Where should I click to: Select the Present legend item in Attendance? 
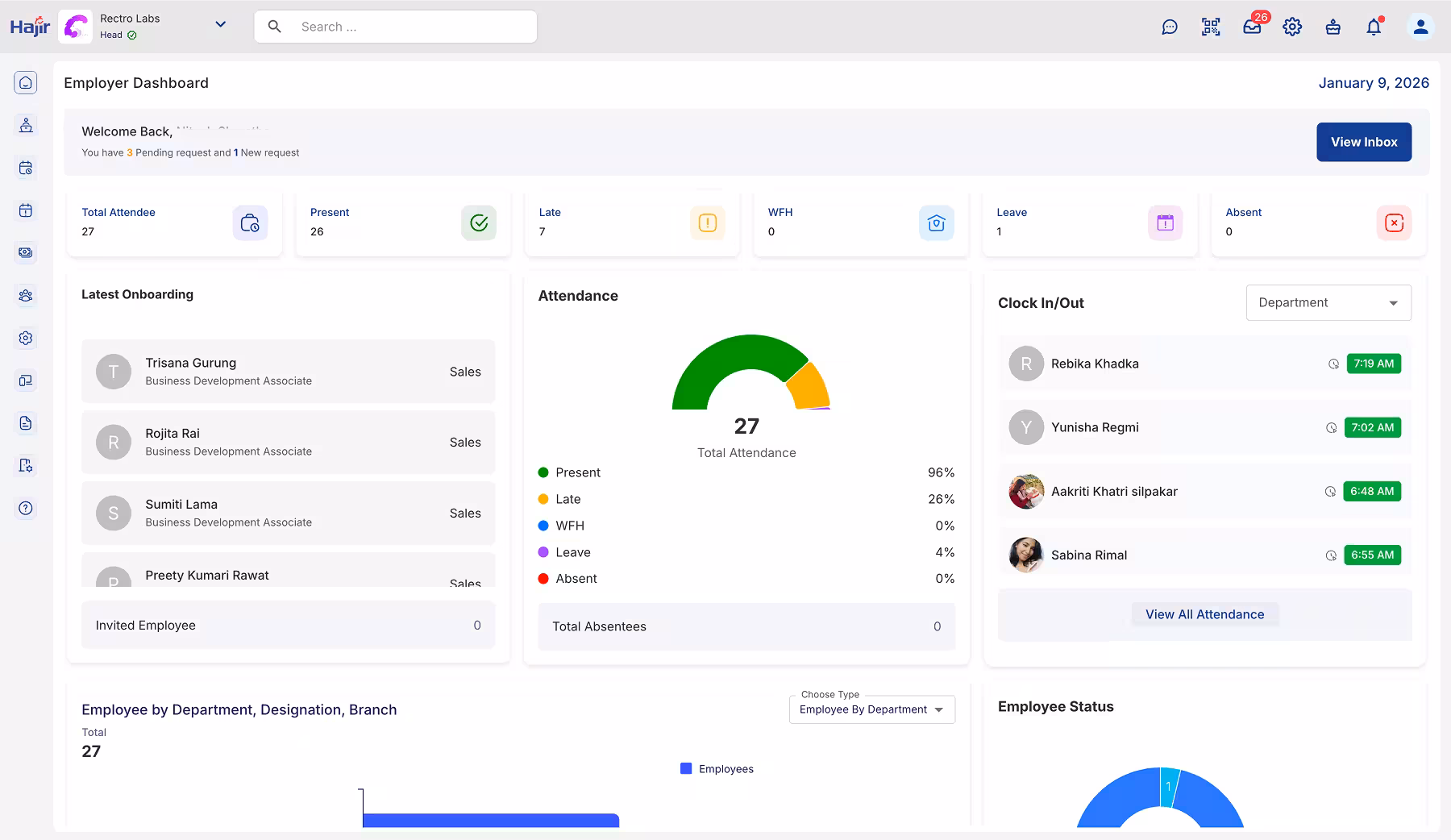pos(577,472)
